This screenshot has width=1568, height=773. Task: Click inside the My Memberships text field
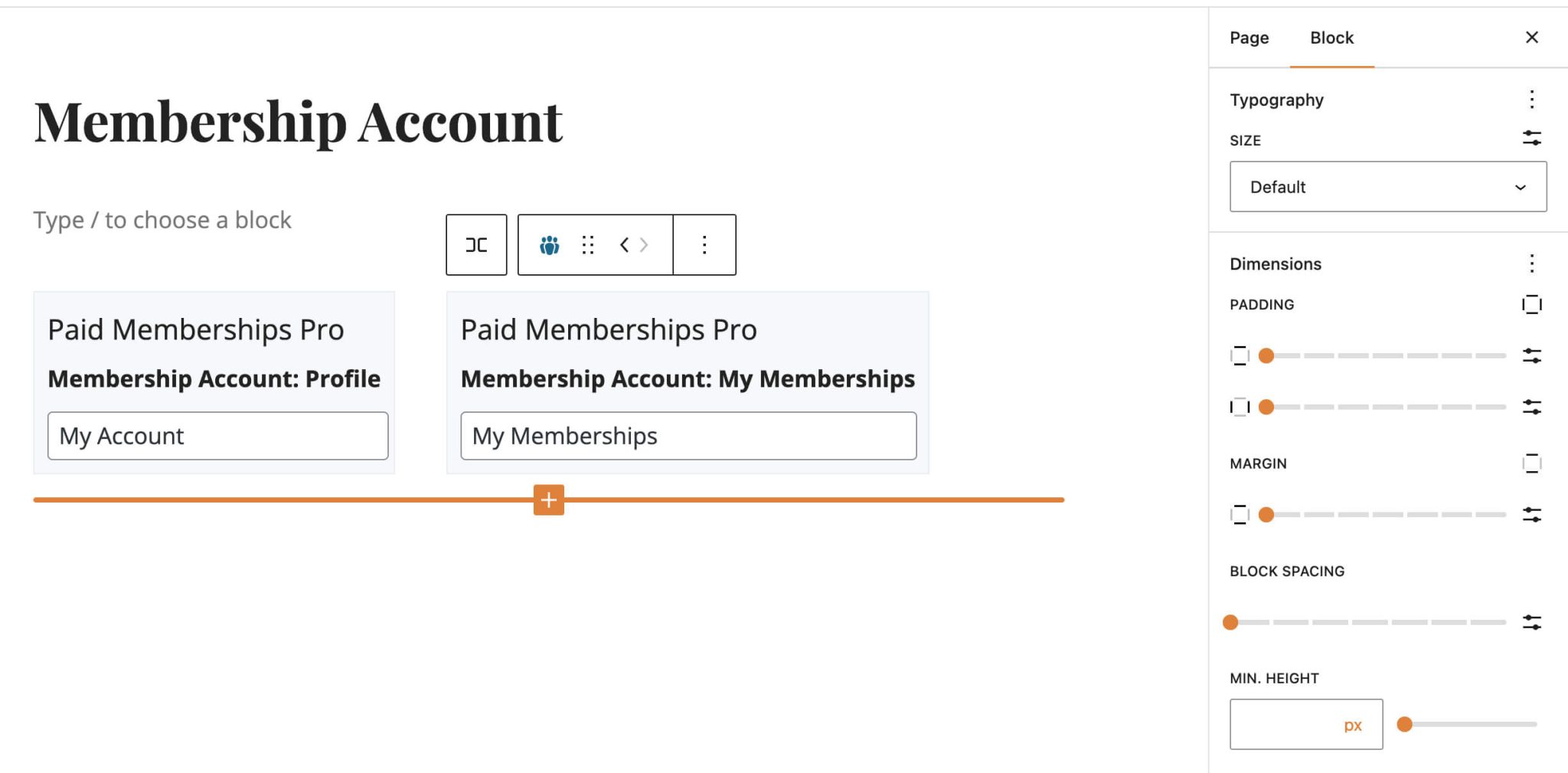(687, 435)
